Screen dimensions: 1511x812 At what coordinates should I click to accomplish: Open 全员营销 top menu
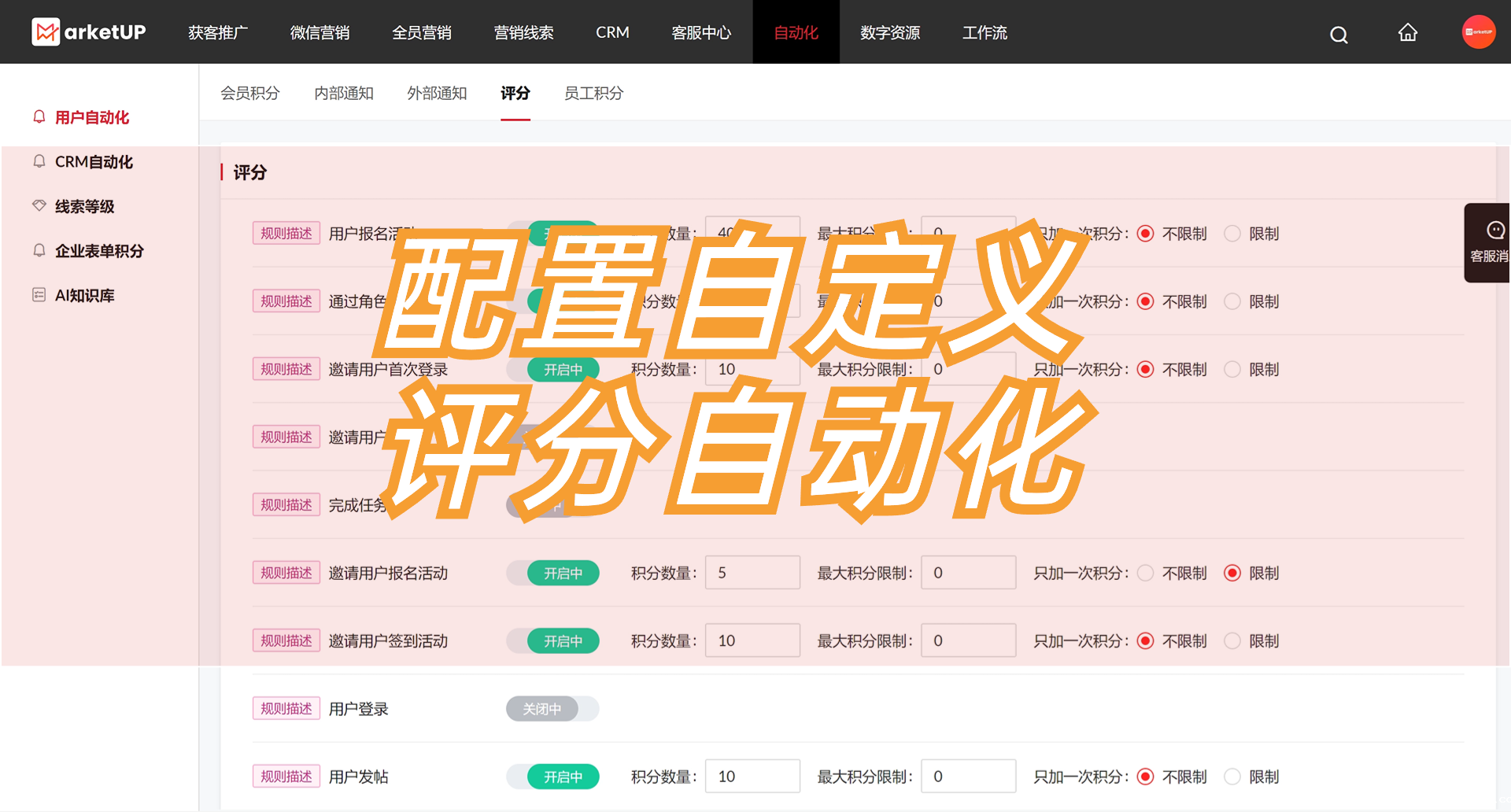pos(422,32)
